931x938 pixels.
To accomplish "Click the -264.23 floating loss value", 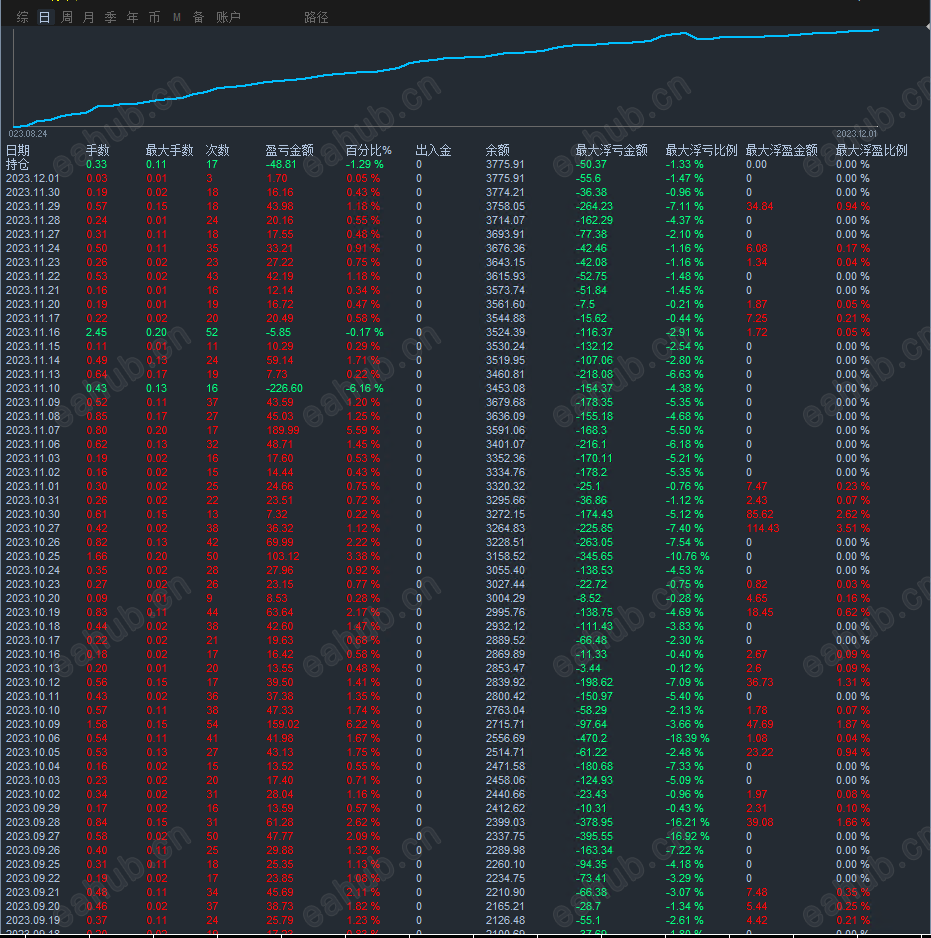I will [x=594, y=206].
